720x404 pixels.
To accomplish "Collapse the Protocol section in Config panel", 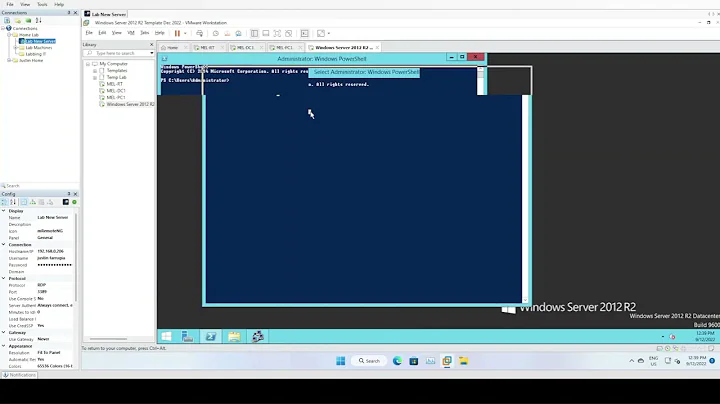I will pyautogui.click(x=4, y=278).
